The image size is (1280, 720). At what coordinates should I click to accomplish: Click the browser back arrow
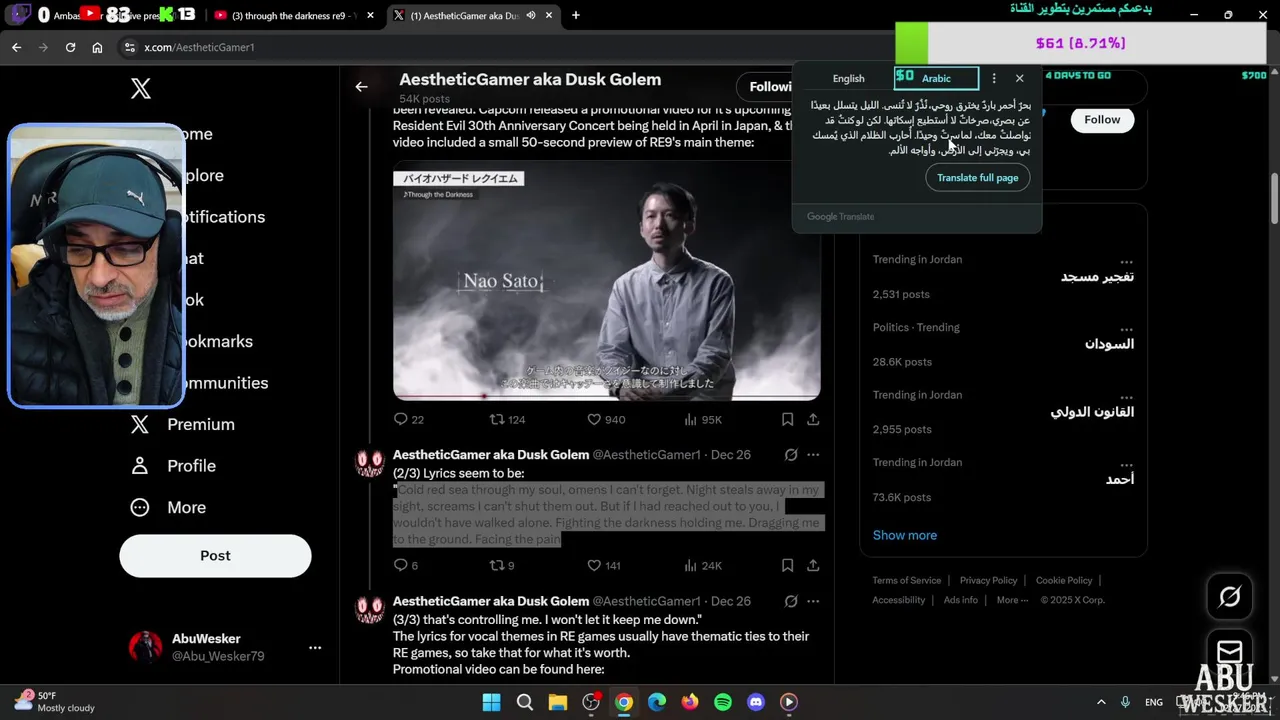[x=16, y=47]
